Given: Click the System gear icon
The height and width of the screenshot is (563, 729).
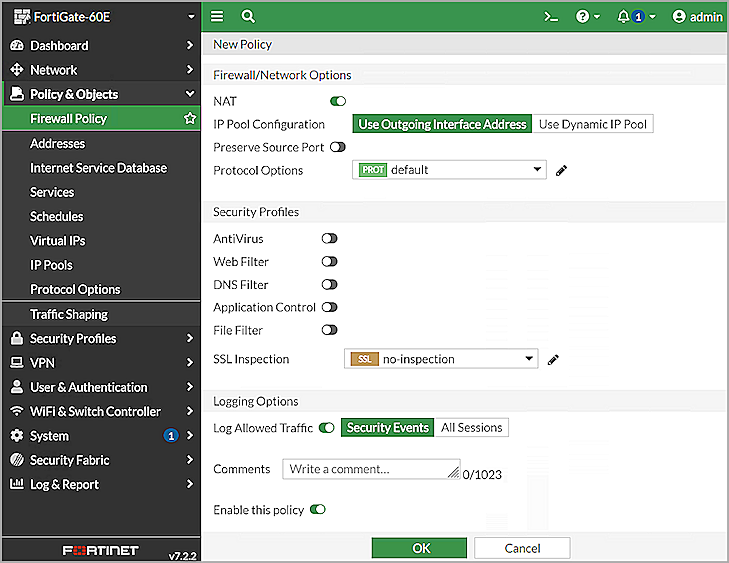Looking at the screenshot, I should [x=17, y=435].
